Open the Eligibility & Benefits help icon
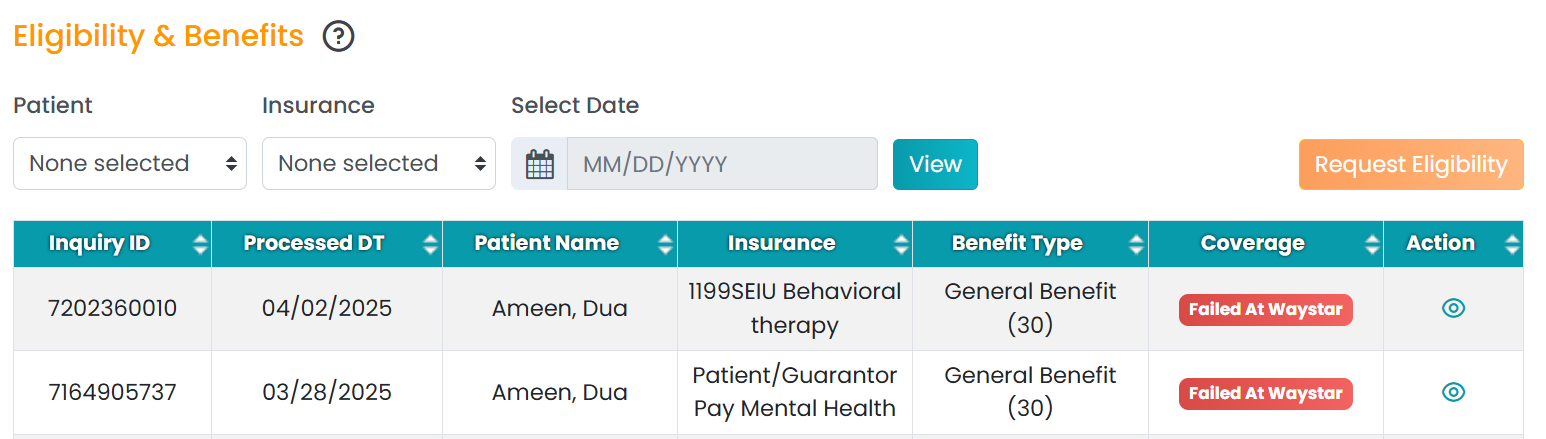 coord(339,37)
